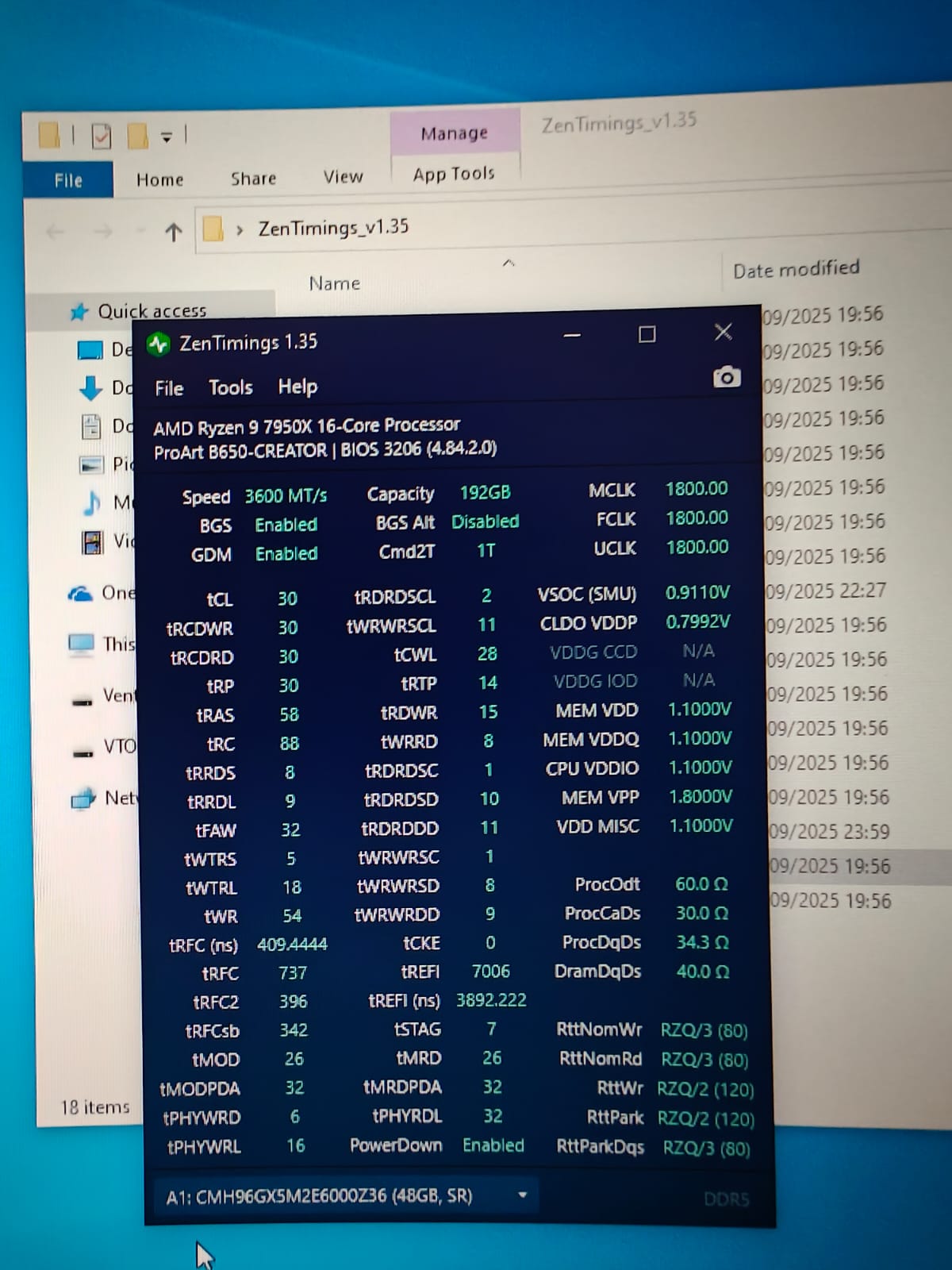Click the Network icon in navigation pane
Screen dimensions: 952x1270
click(83, 799)
